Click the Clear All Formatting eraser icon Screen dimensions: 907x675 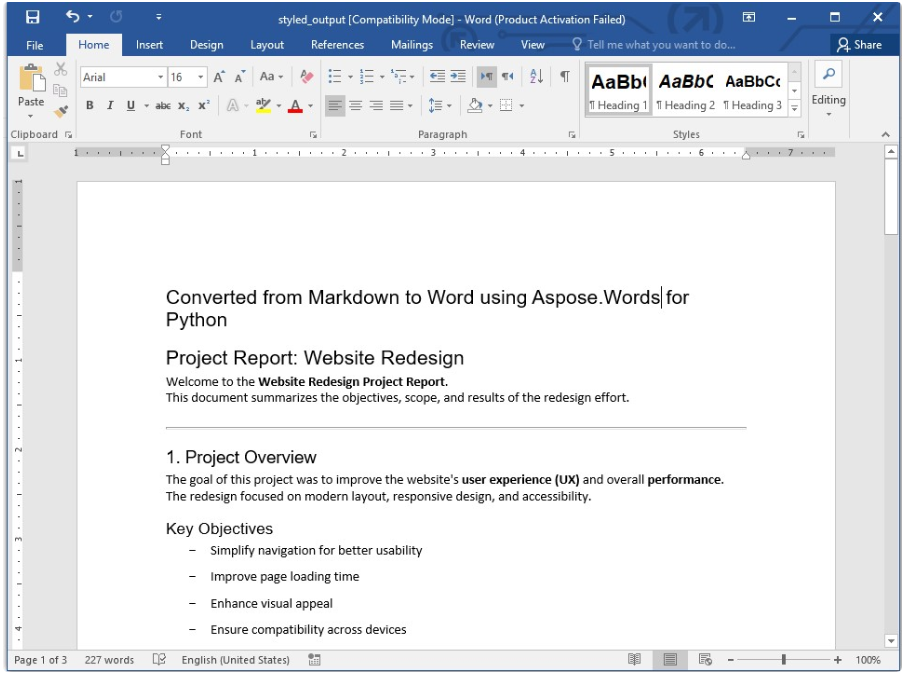coord(307,77)
